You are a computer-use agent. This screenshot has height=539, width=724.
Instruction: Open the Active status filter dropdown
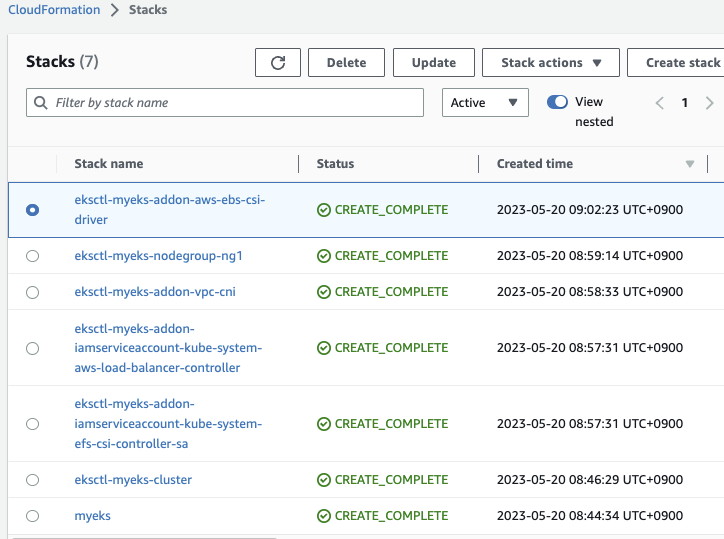485,103
